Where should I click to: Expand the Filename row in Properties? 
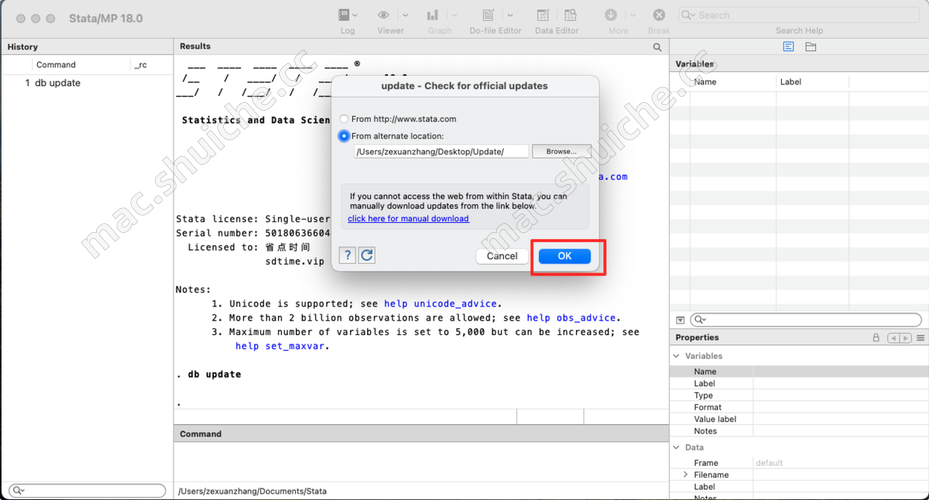(x=685, y=475)
